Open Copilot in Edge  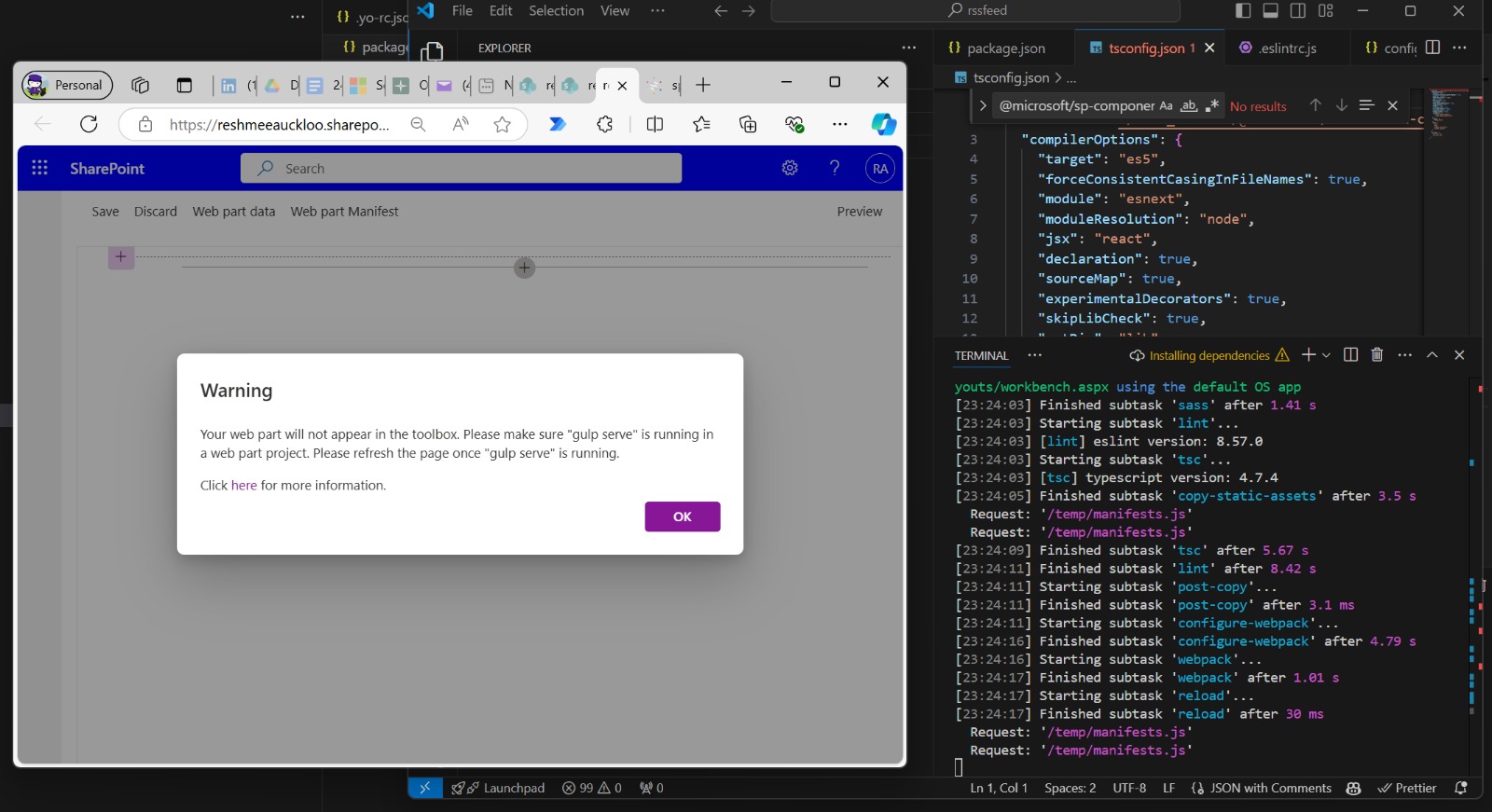[884, 124]
